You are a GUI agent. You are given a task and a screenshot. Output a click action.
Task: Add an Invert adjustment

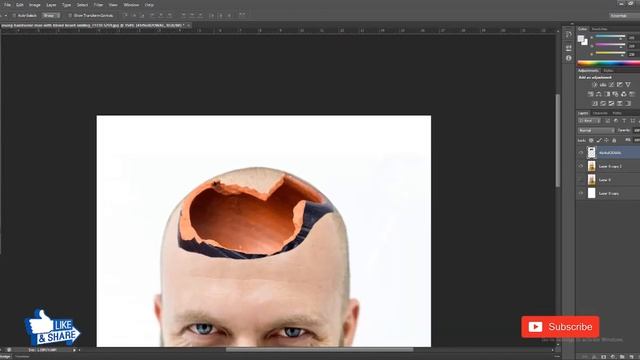tap(595, 103)
